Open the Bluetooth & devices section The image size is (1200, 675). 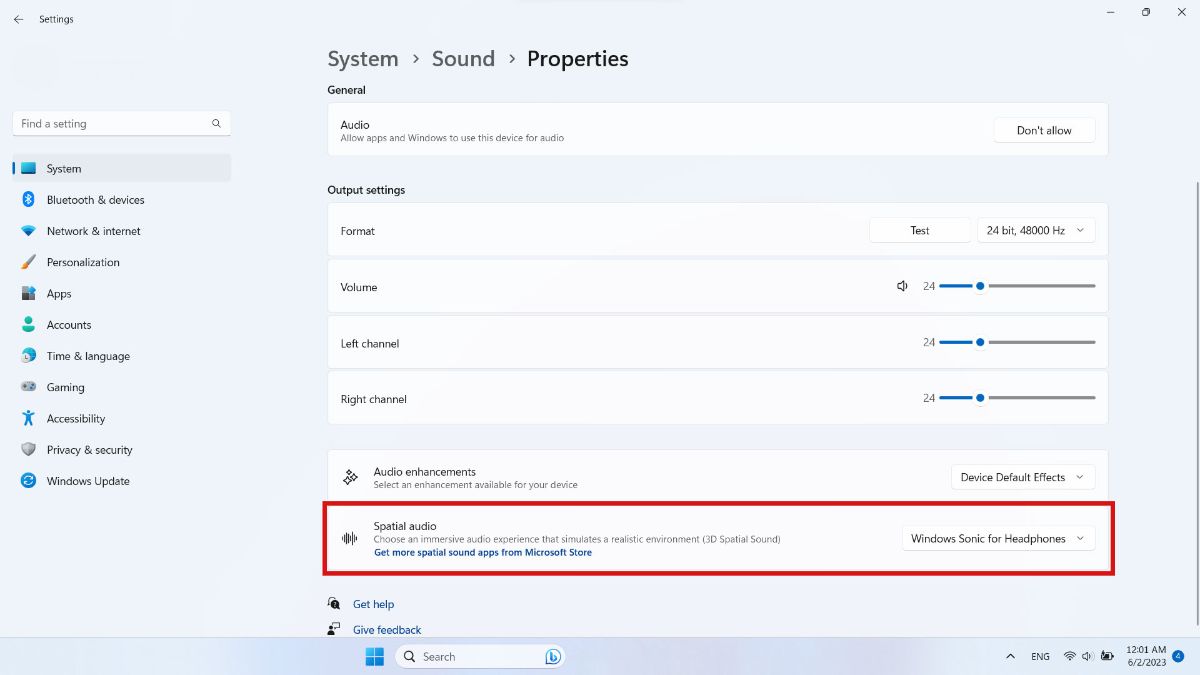point(95,200)
